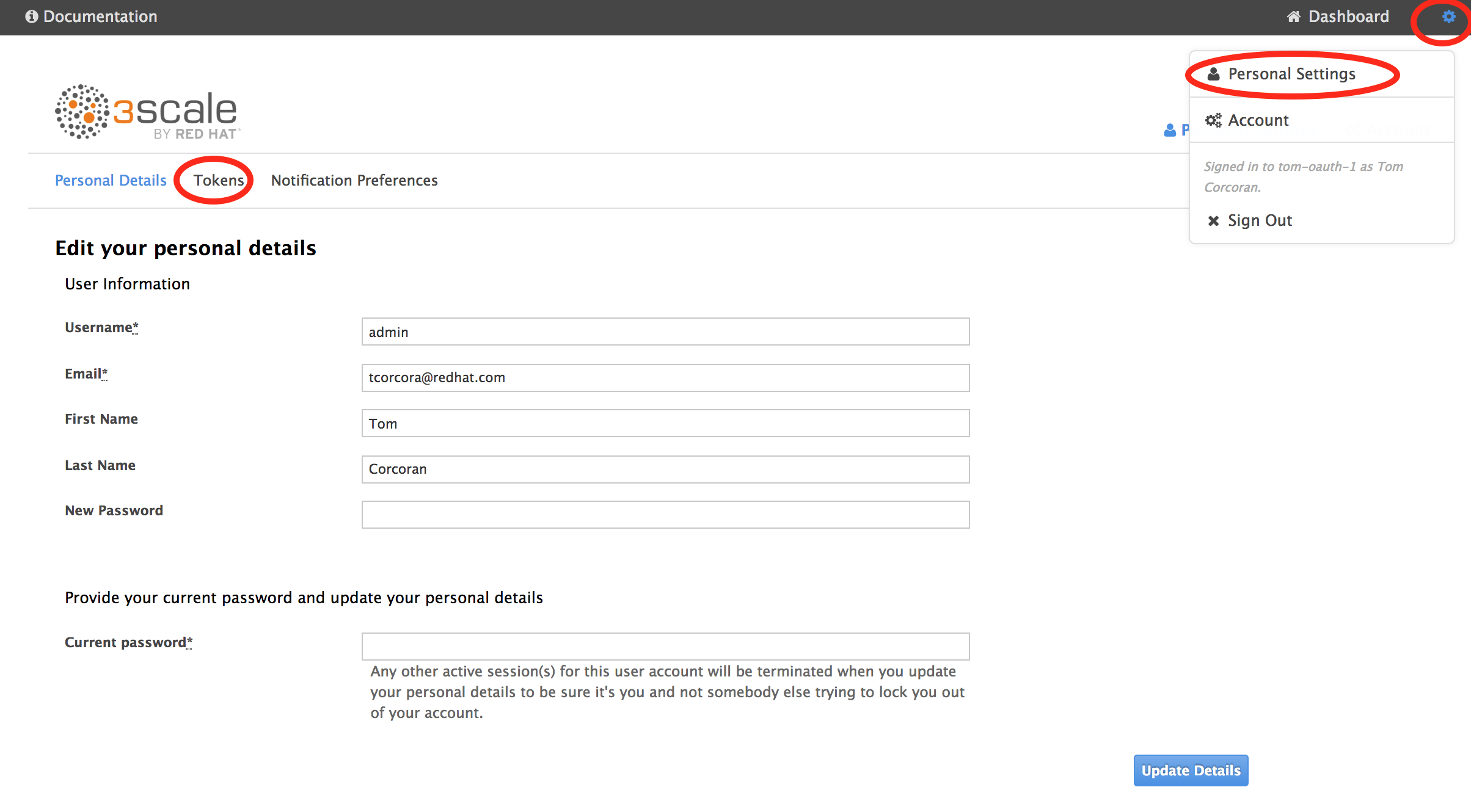Go to the Dashboard link
This screenshot has height=812, width=1471.
(1348, 16)
